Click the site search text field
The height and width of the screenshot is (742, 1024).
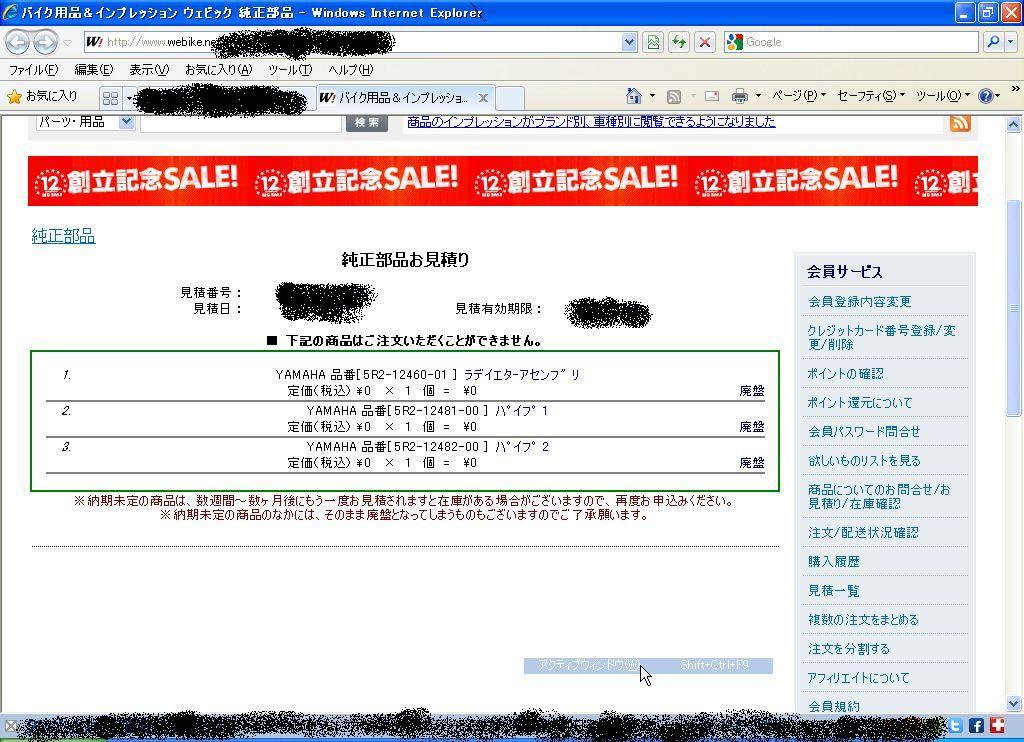(x=241, y=123)
